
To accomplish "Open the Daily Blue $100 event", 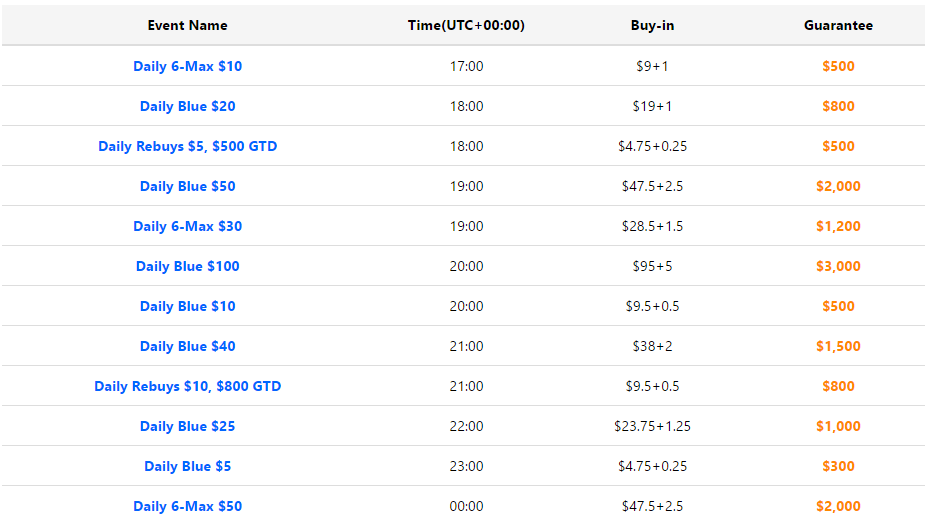I will click(188, 266).
